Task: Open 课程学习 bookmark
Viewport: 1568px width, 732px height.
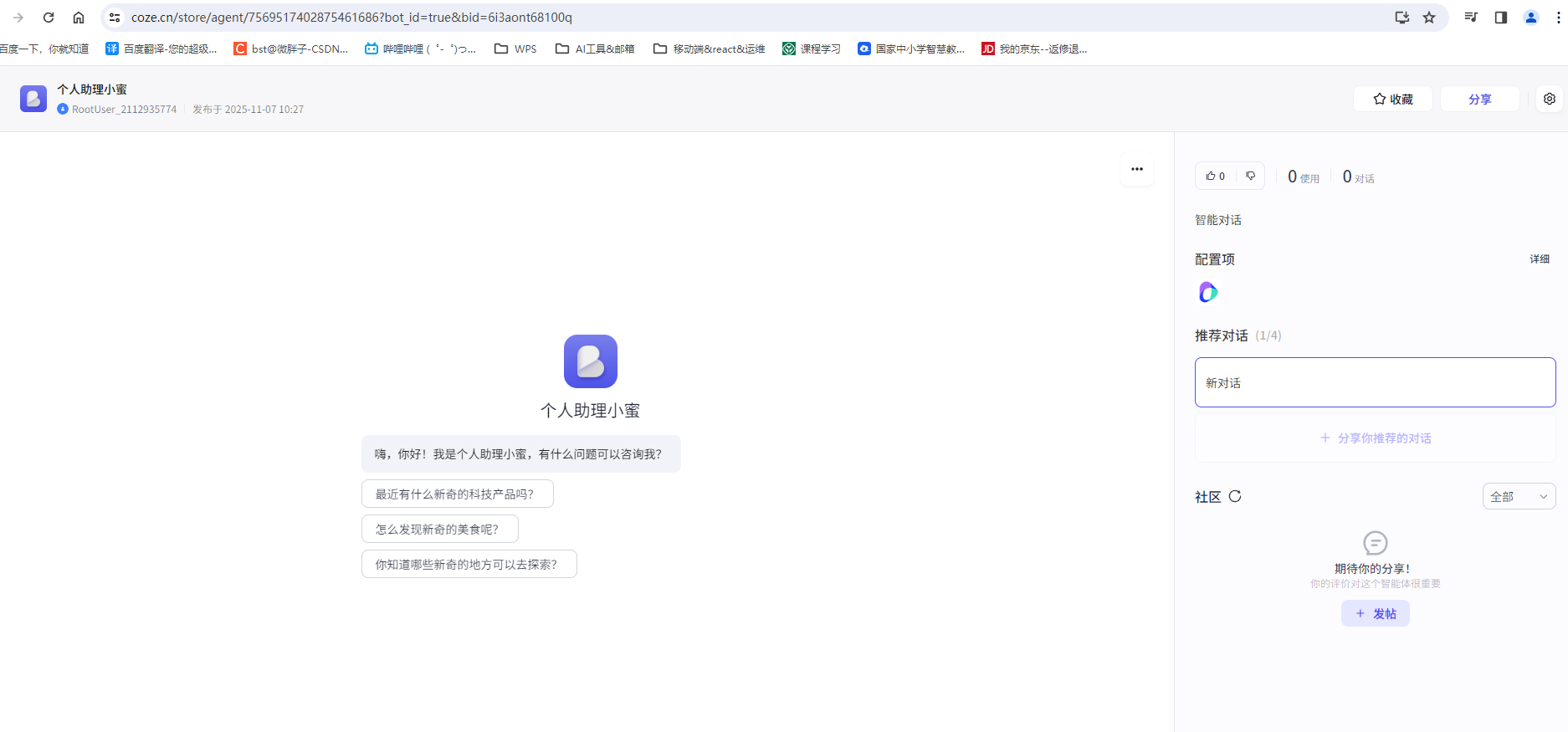Action: 812,49
